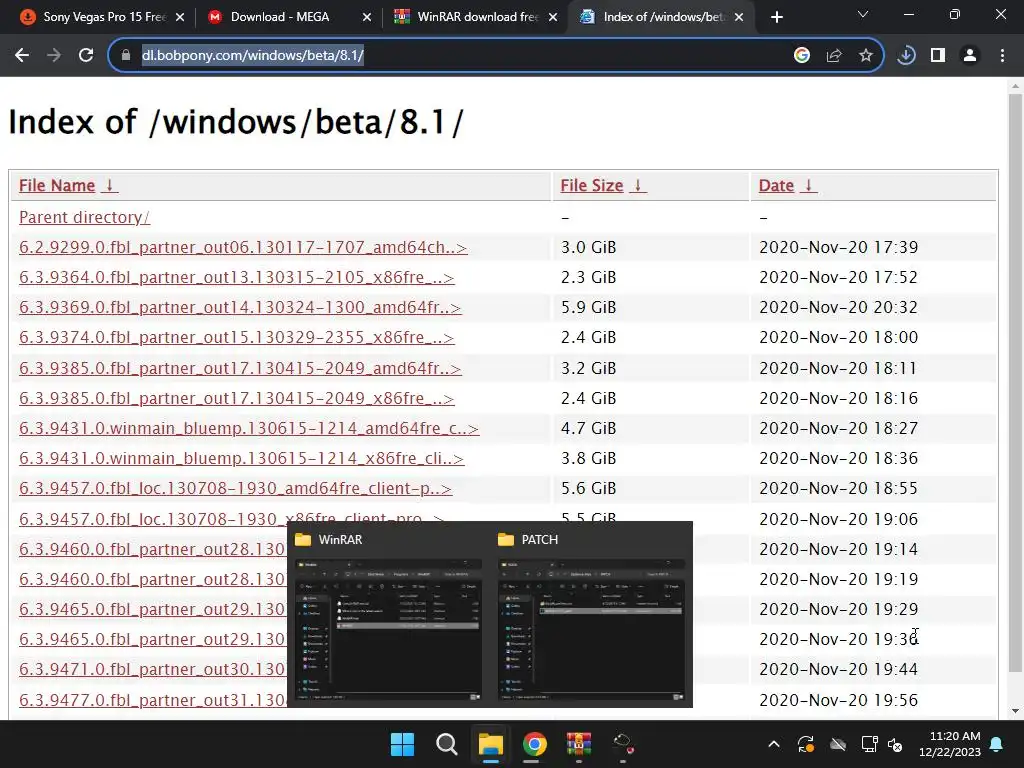Viewport: 1024px width, 768px height.
Task: Open the clock showing 11:20 AM
Action: 950,744
